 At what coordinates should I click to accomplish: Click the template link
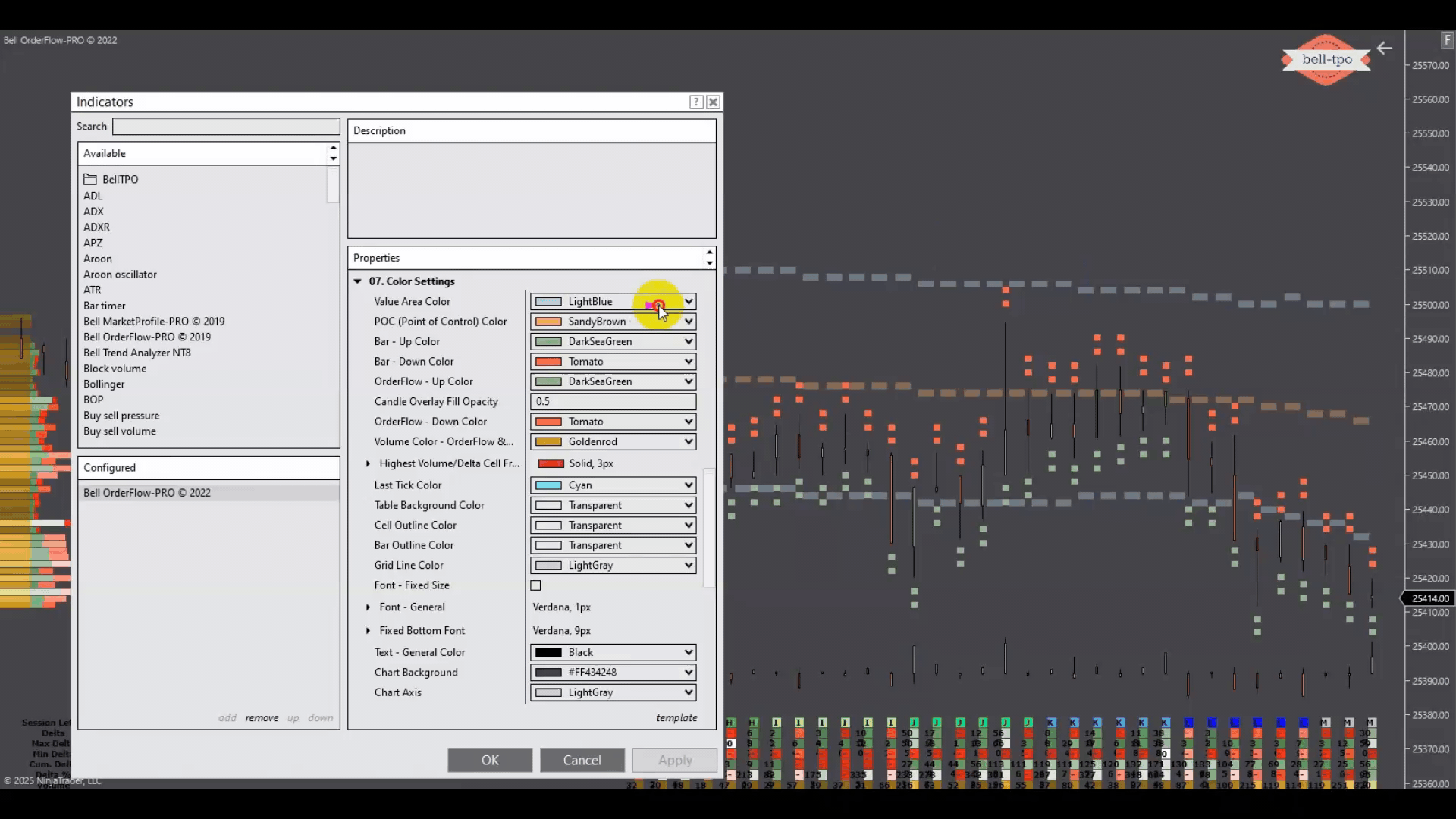[x=676, y=718]
